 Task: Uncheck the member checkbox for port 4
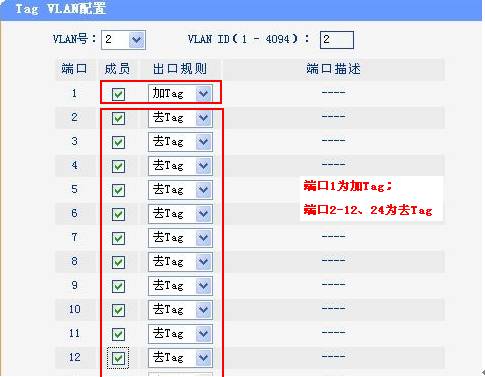(x=118, y=166)
